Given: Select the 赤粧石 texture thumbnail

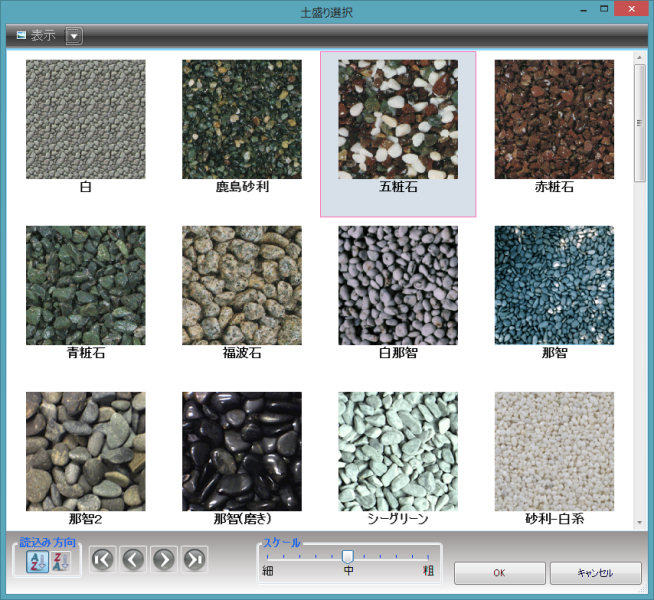Looking at the screenshot, I should 554,119.
